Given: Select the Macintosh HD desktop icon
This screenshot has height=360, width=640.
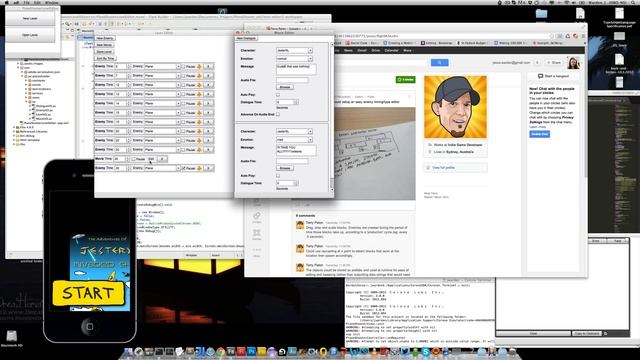Looking at the screenshot, I should [11, 337].
